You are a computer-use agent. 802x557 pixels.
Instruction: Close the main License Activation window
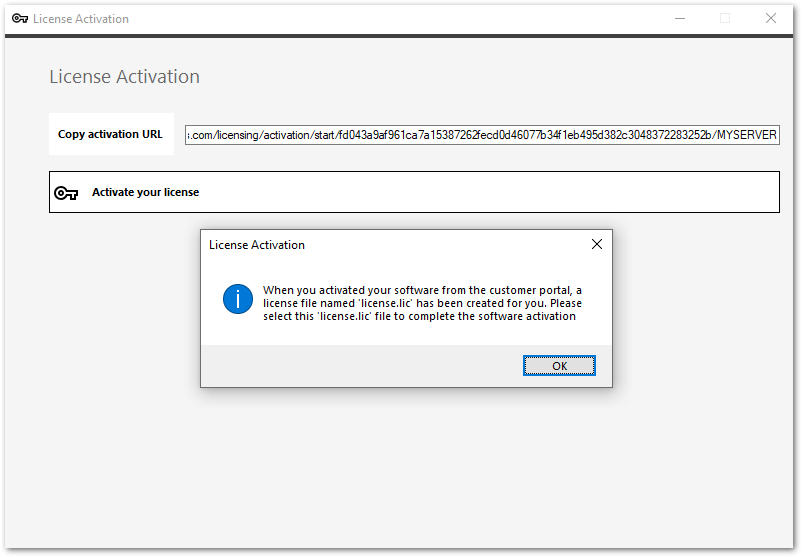click(x=771, y=18)
